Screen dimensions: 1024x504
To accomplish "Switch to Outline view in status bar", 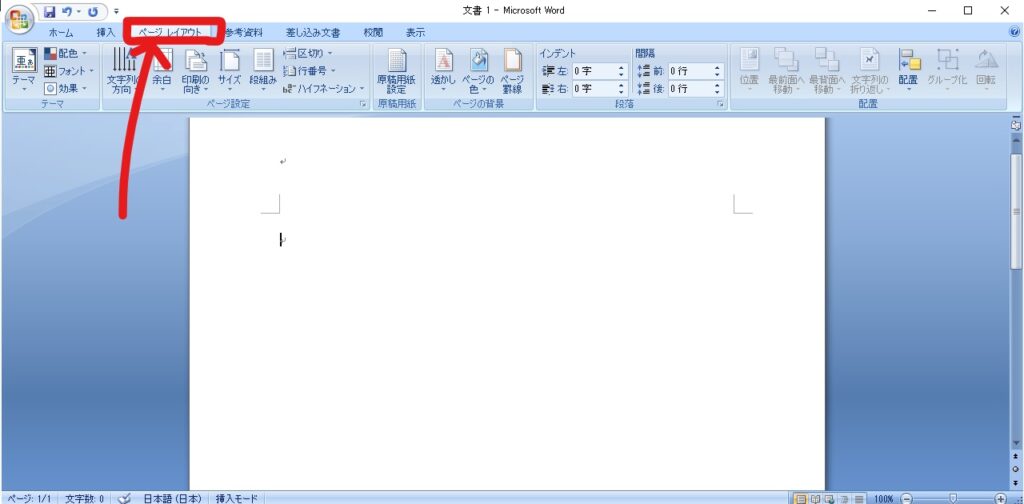I will click(x=845, y=499).
